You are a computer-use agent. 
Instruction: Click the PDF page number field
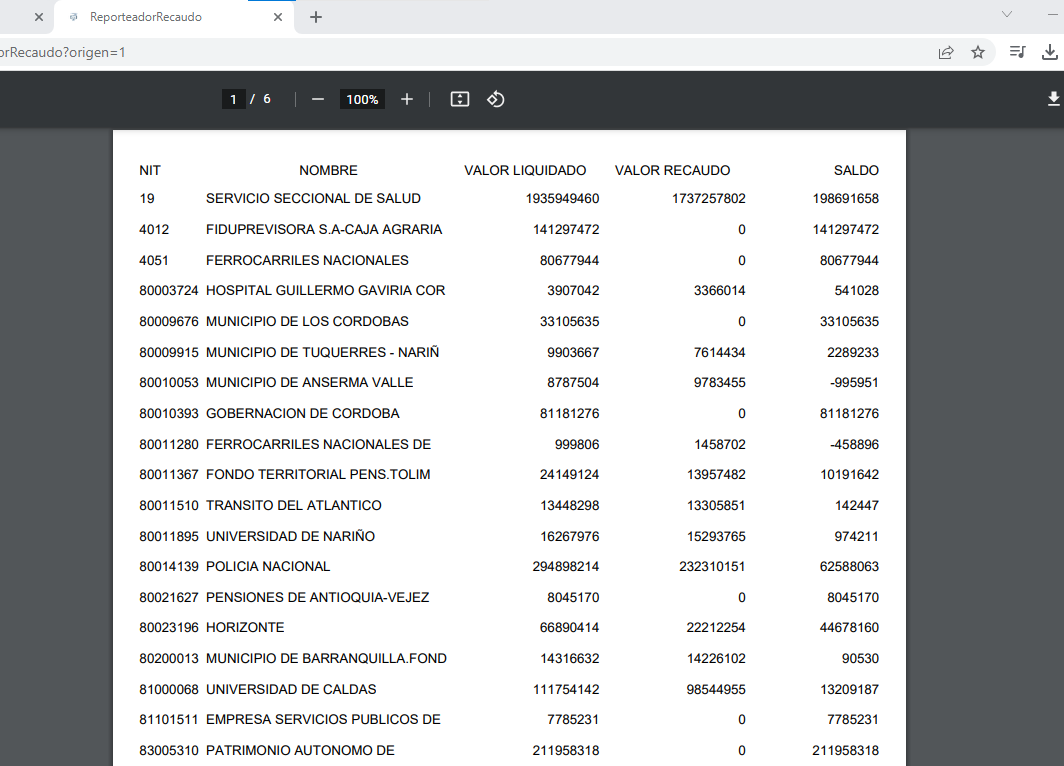233,99
